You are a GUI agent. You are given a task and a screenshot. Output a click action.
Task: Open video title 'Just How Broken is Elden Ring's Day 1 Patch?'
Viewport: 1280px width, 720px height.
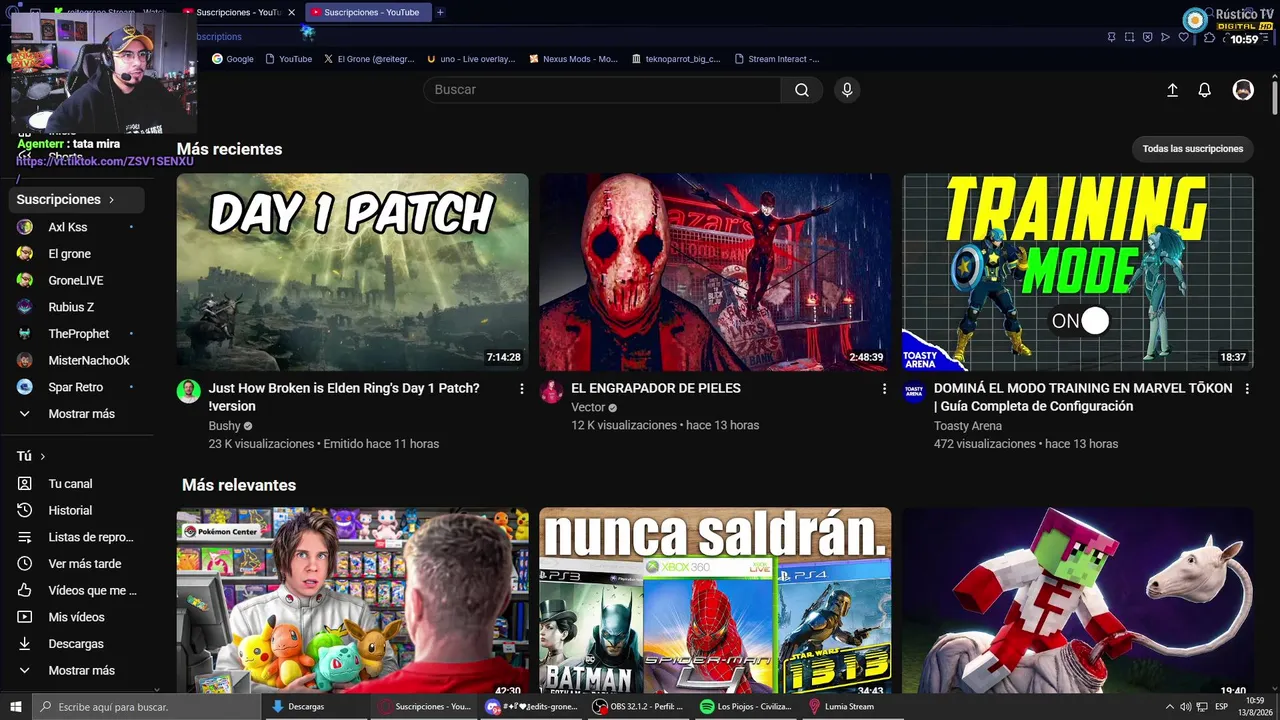344,397
